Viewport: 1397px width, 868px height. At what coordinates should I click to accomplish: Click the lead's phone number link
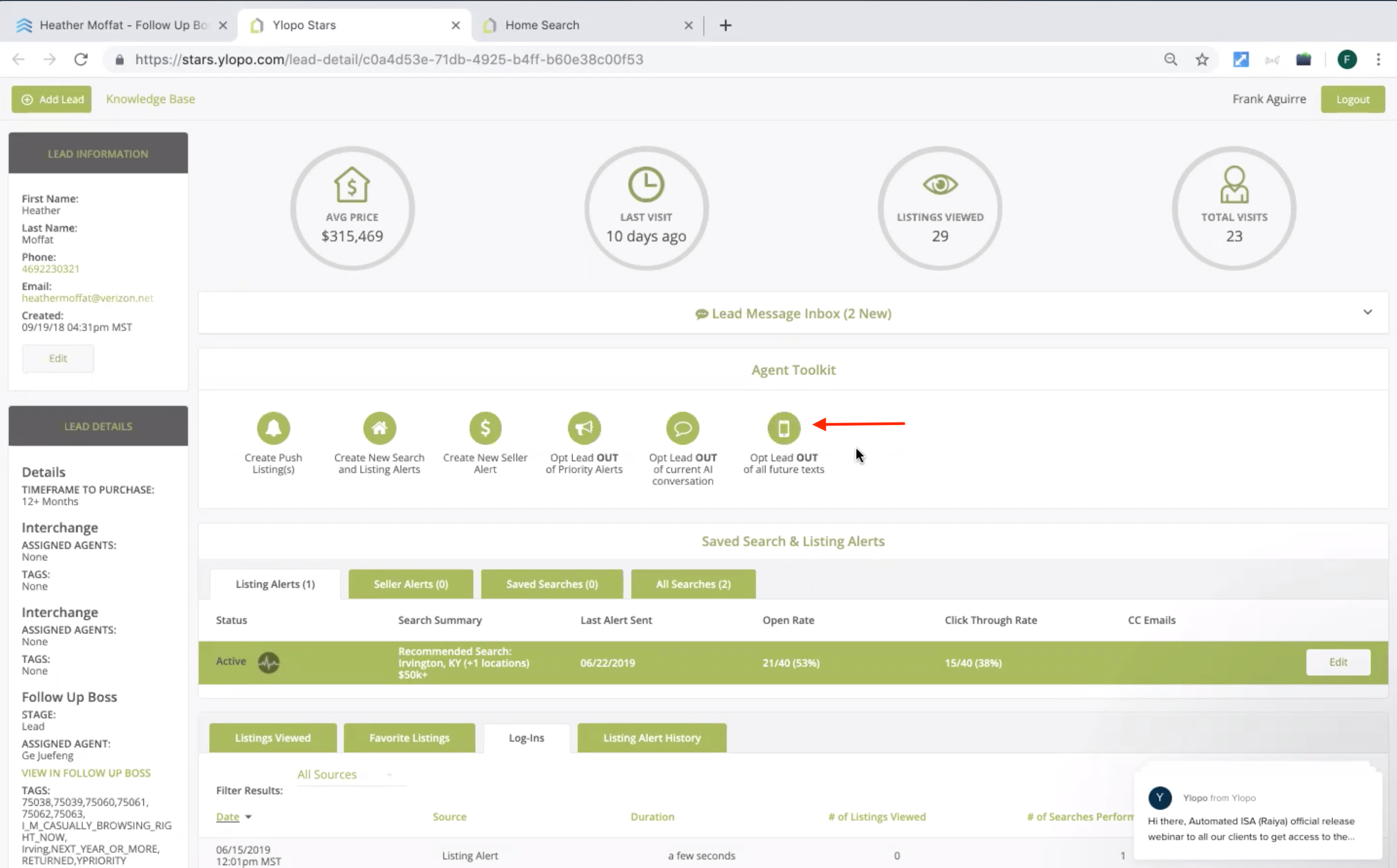[50, 269]
